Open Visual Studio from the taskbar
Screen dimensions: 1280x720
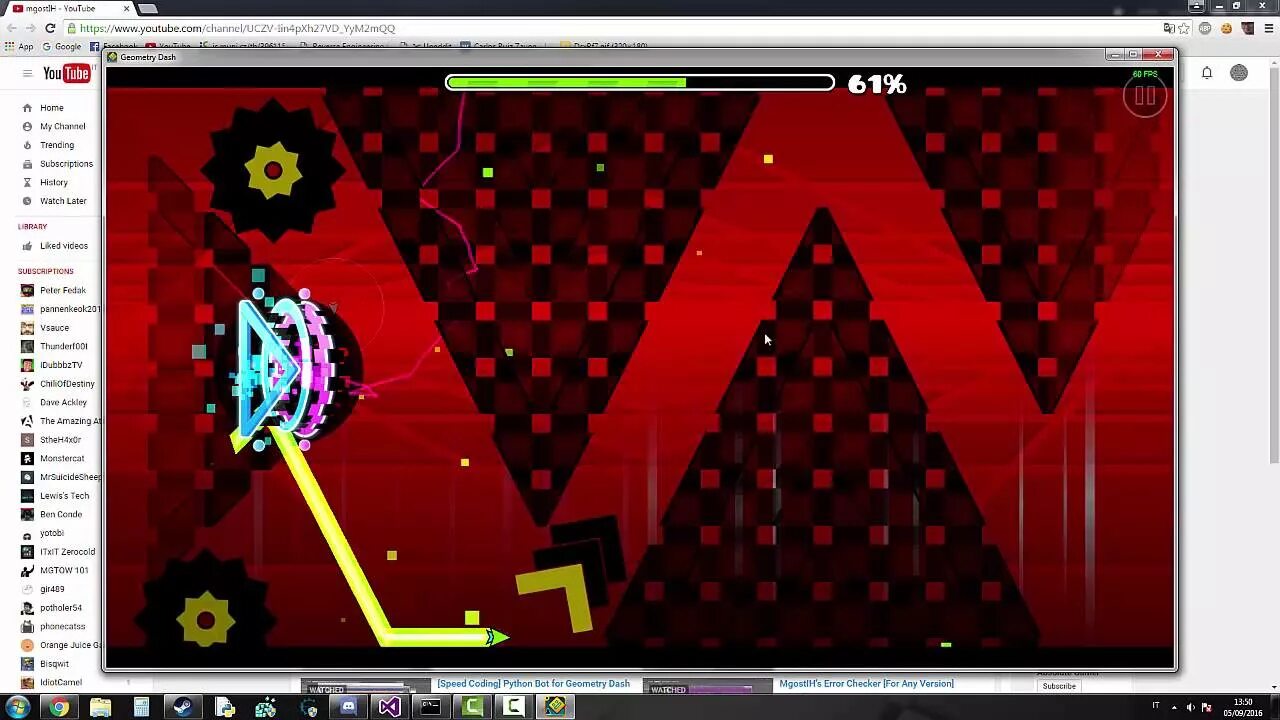point(389,707)
